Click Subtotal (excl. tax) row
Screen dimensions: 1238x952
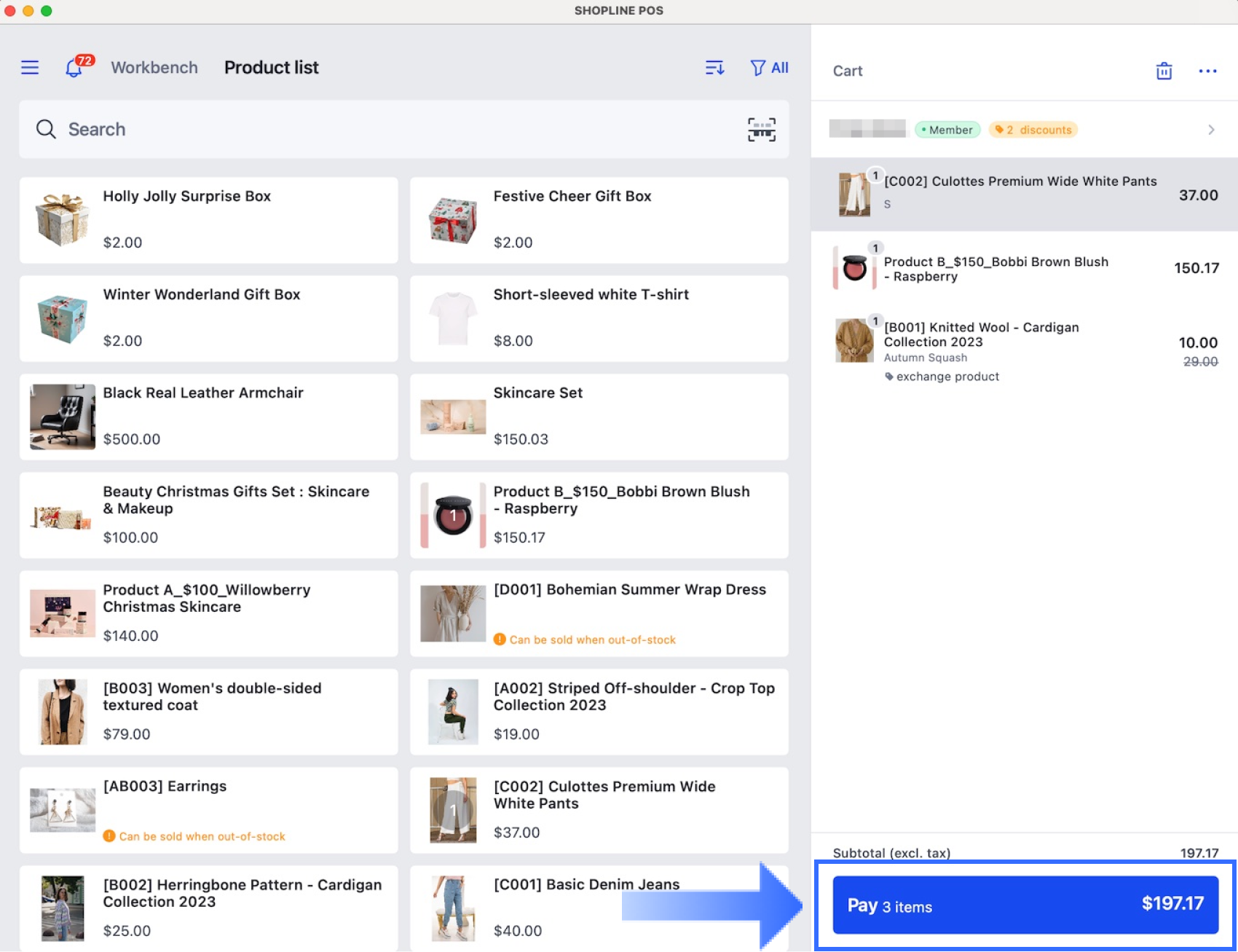(1025, 853)
